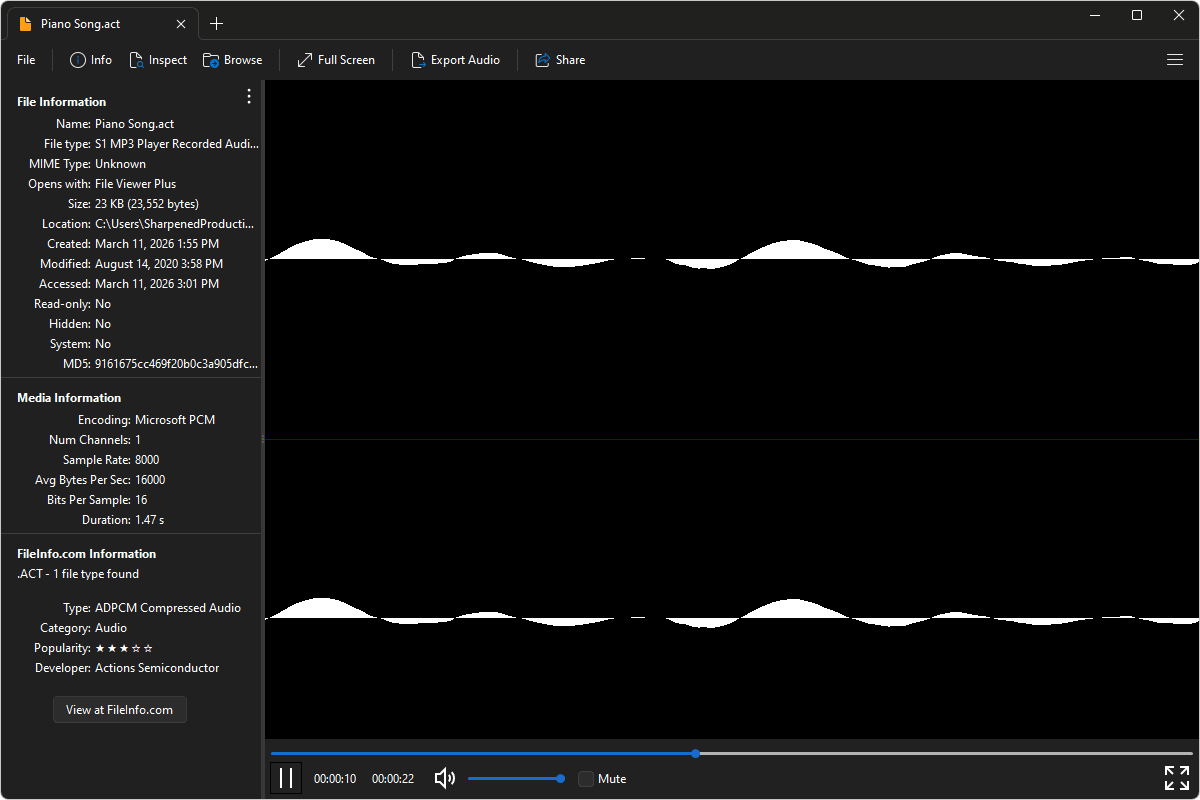Click View at FileInfo.com button
Image resolution: width=1200 pixels, height=800 pixels.
coord(120,710)
